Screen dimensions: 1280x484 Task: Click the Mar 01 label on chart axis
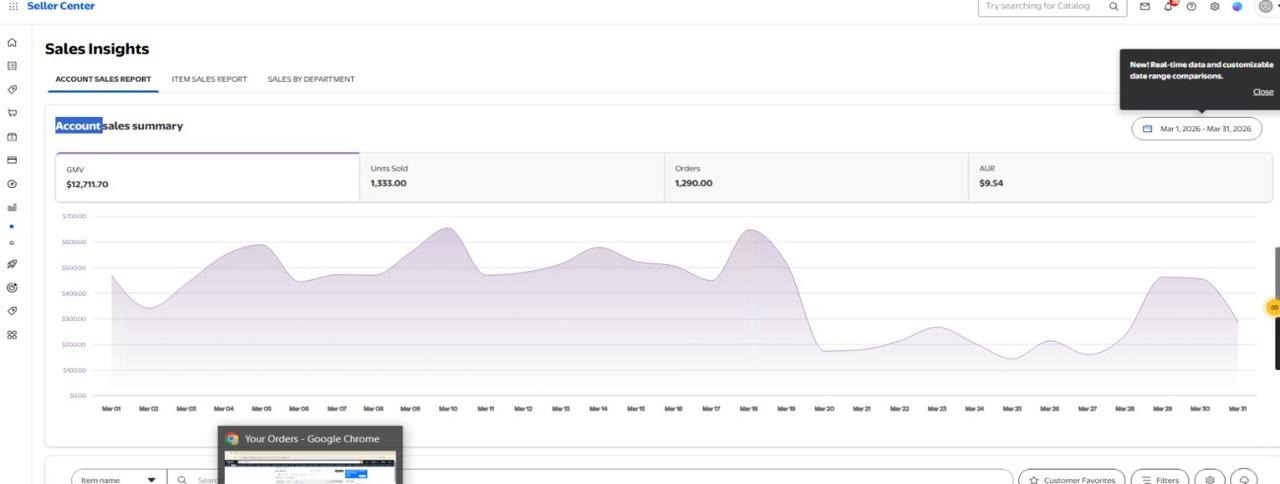click(110, 408)
